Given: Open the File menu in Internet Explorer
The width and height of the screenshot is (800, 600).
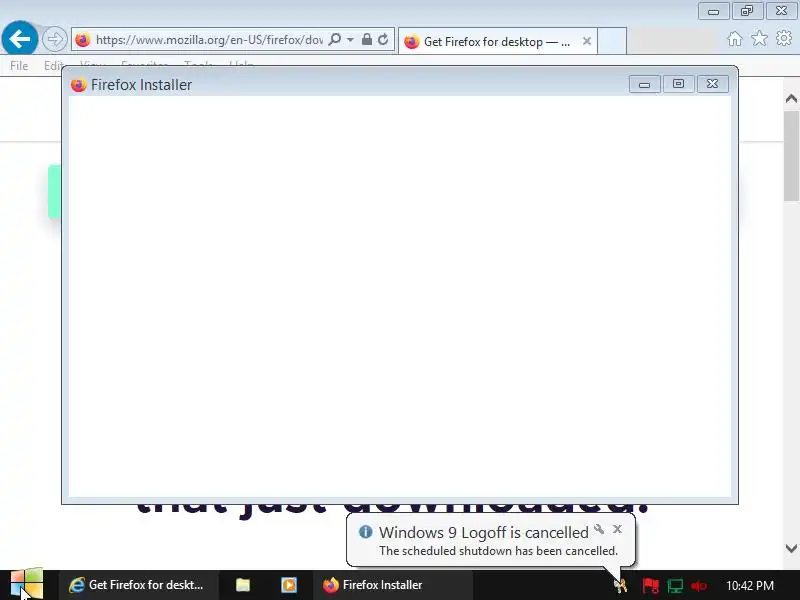Looking at the screenshot, I should [x=19, y=65].
